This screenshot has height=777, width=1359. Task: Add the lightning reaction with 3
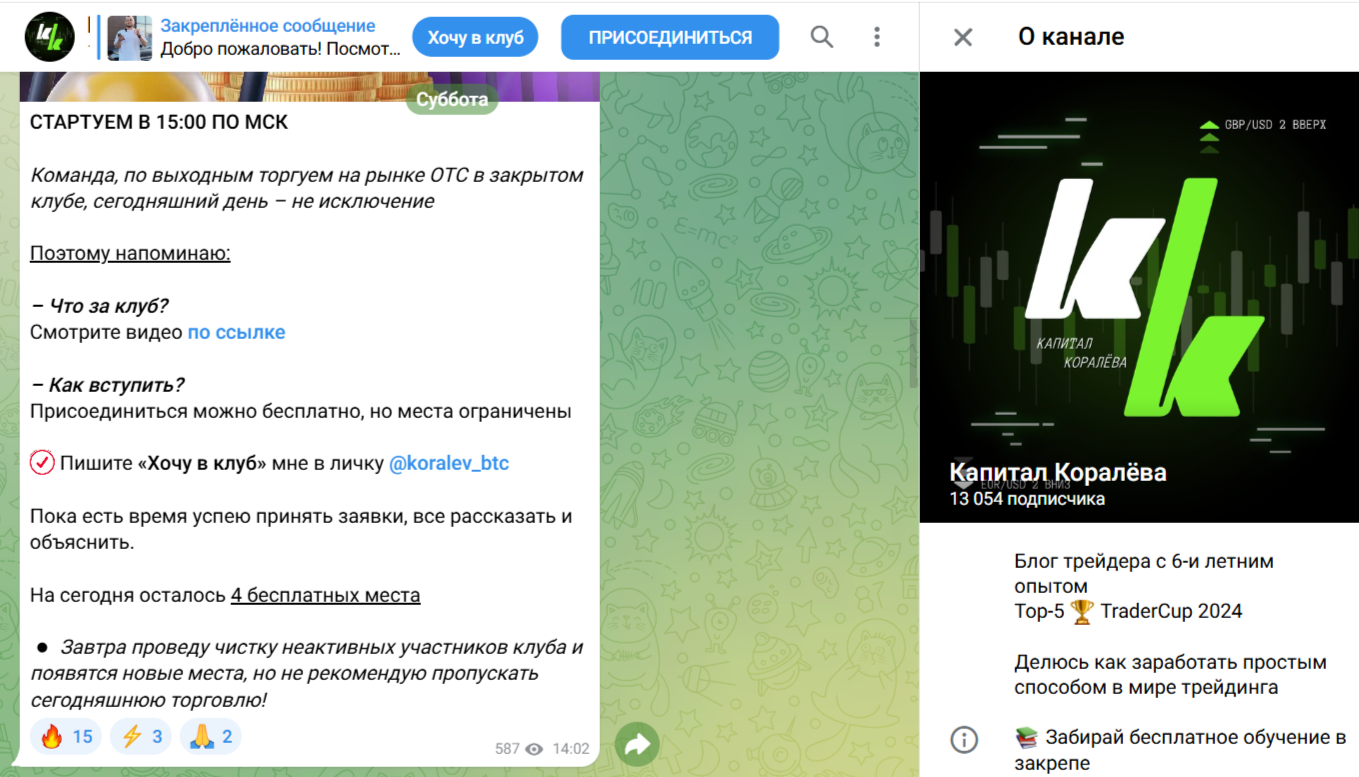141,737
